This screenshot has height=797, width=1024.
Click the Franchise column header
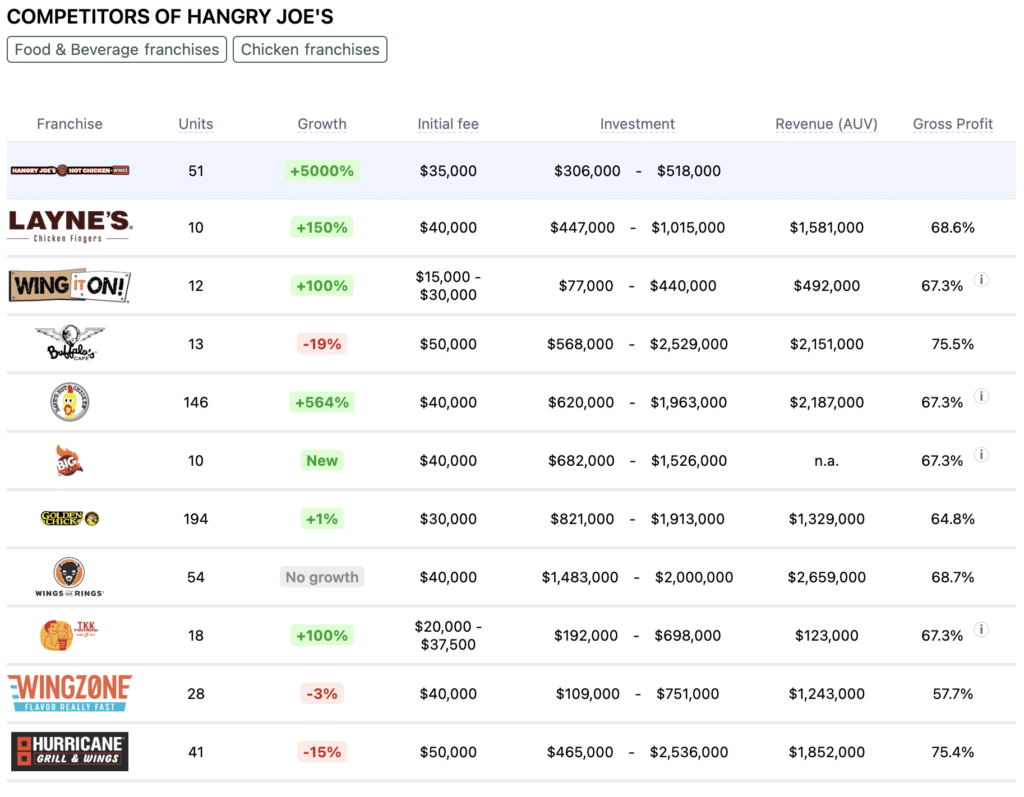tap(70, 124)
